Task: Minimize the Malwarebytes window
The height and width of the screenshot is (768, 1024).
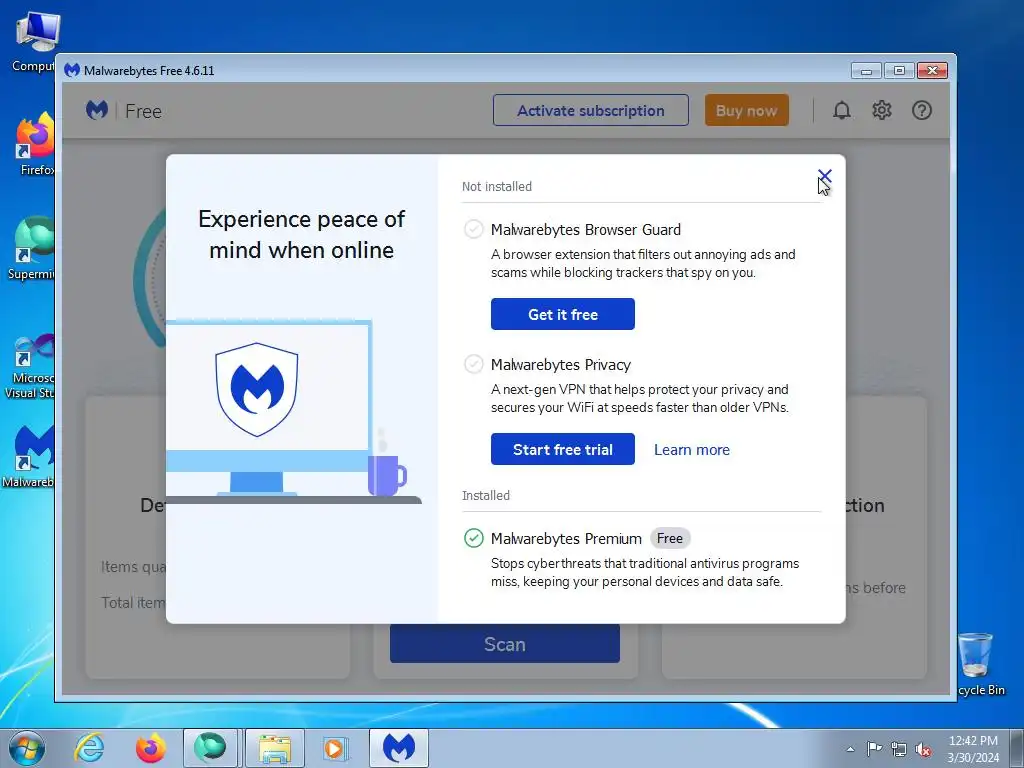Action: [x=866, y=71]
